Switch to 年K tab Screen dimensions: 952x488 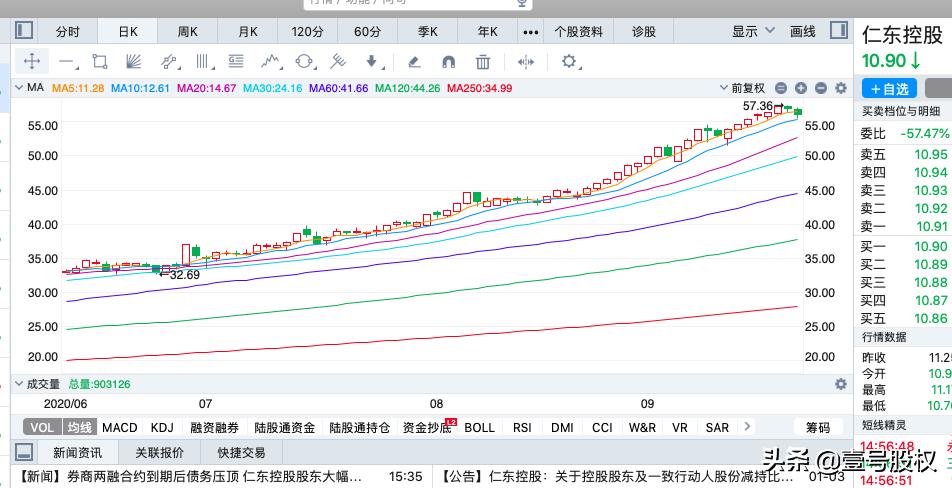pos(488,32)
